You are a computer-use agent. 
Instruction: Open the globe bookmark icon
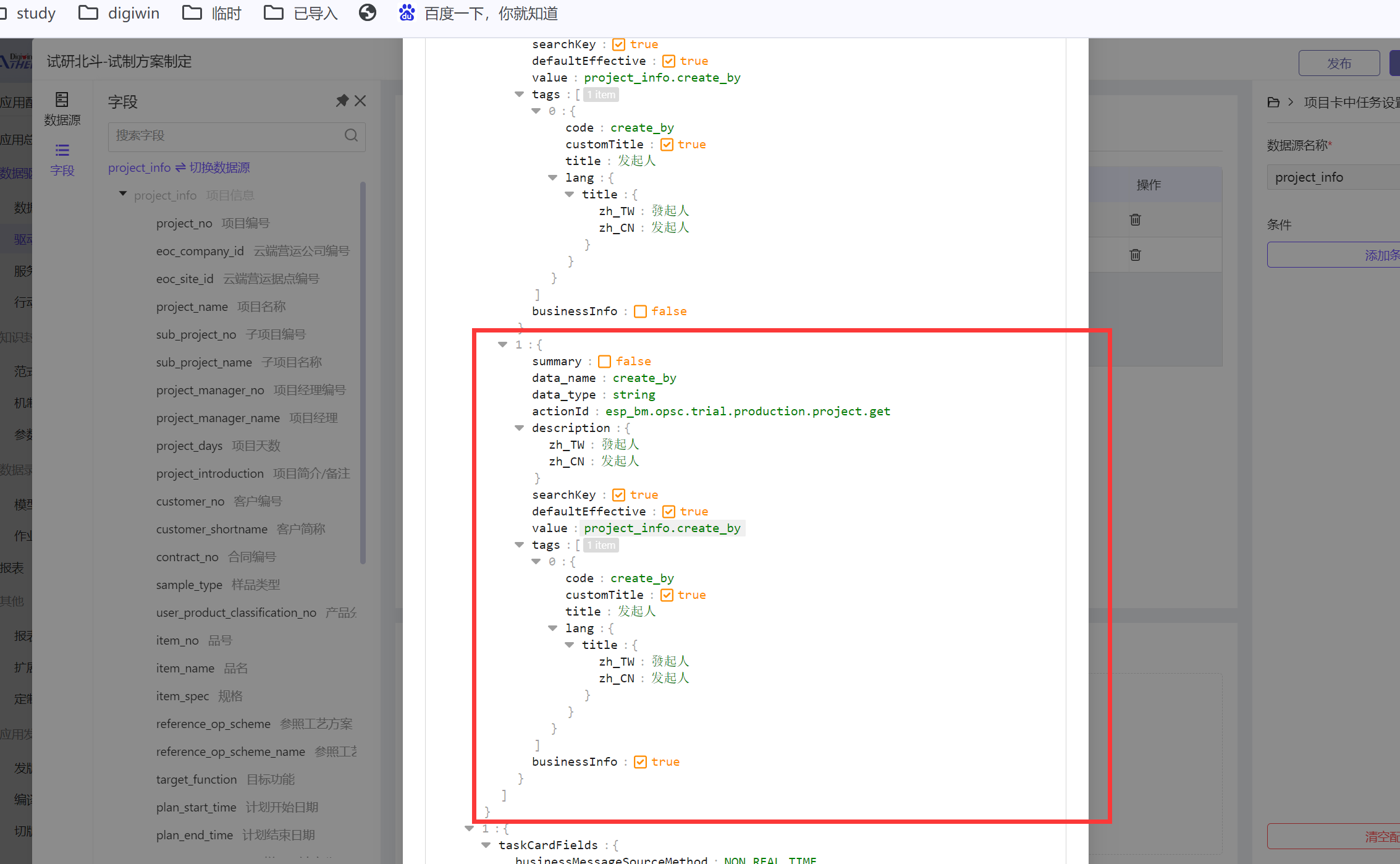[368, 13]
